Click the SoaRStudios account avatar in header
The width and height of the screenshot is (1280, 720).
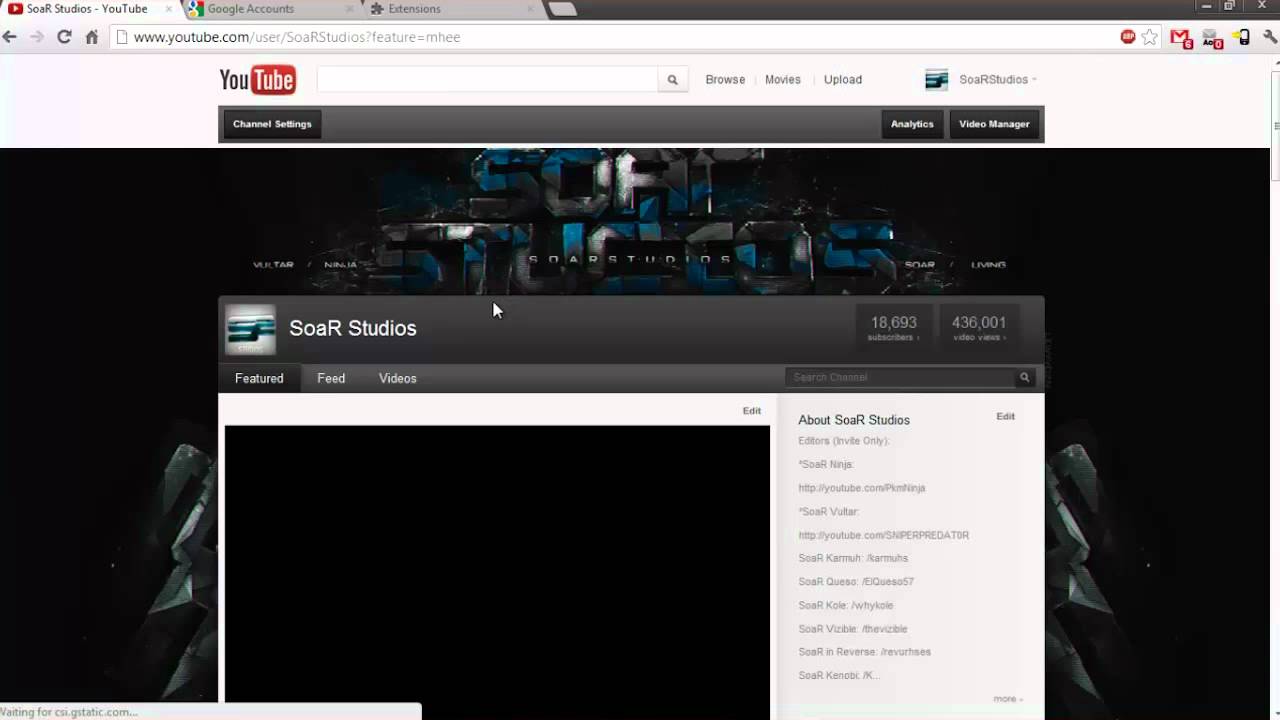pyautogui.click(x=936, y=80)
